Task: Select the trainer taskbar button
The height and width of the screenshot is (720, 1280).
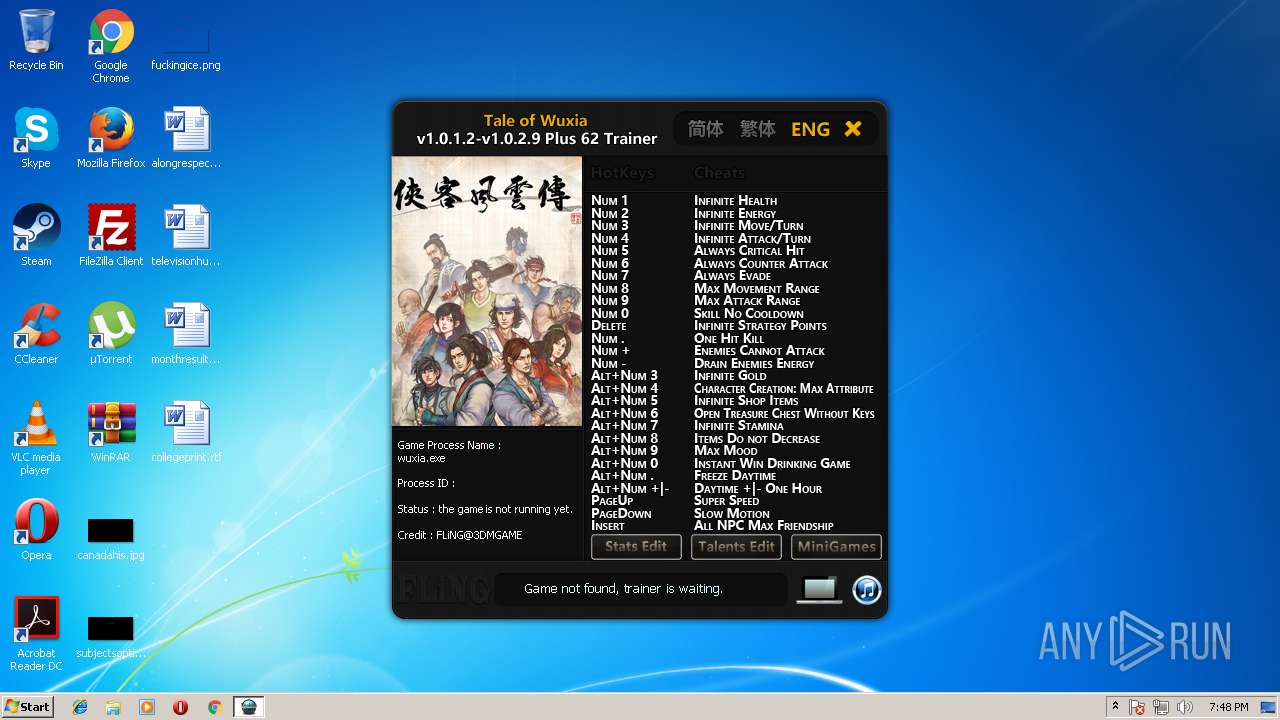Action: (249, 707)
